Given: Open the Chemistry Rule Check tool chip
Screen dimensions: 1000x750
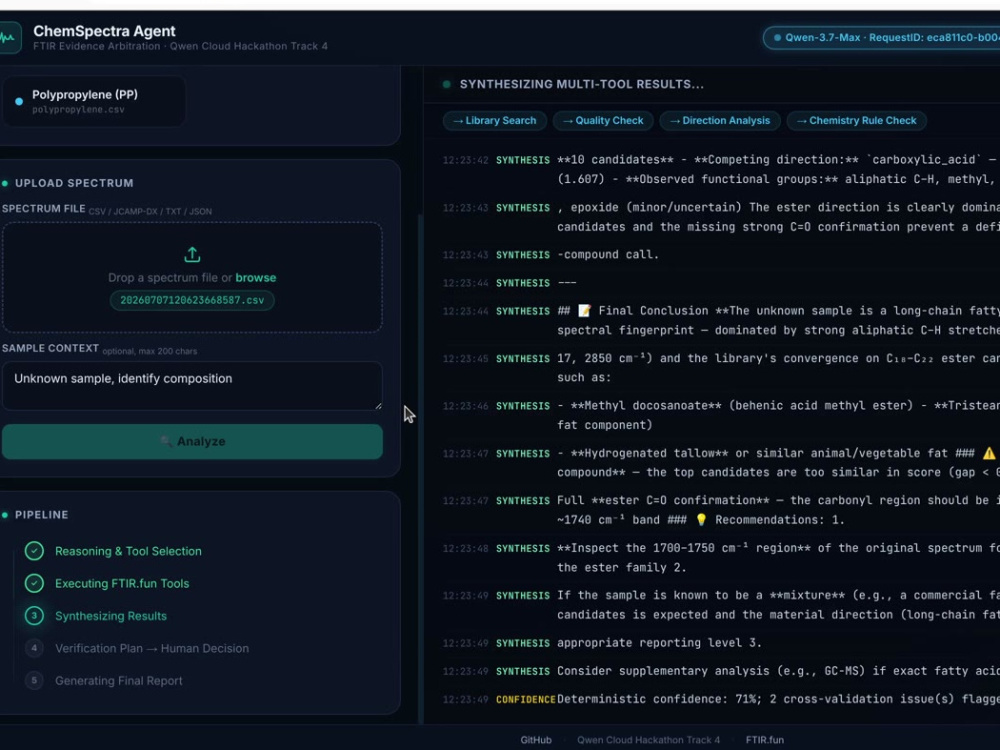Looking at the screenshot, I should click(856, 121).
